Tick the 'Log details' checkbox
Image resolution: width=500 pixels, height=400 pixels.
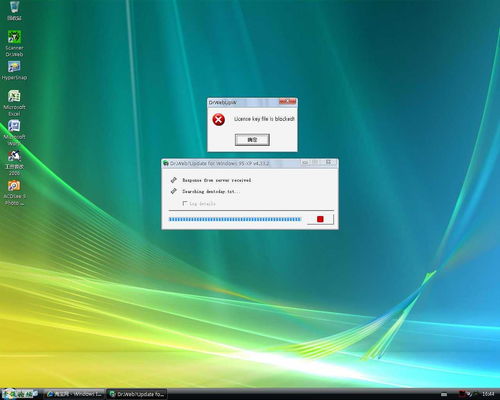185,203
